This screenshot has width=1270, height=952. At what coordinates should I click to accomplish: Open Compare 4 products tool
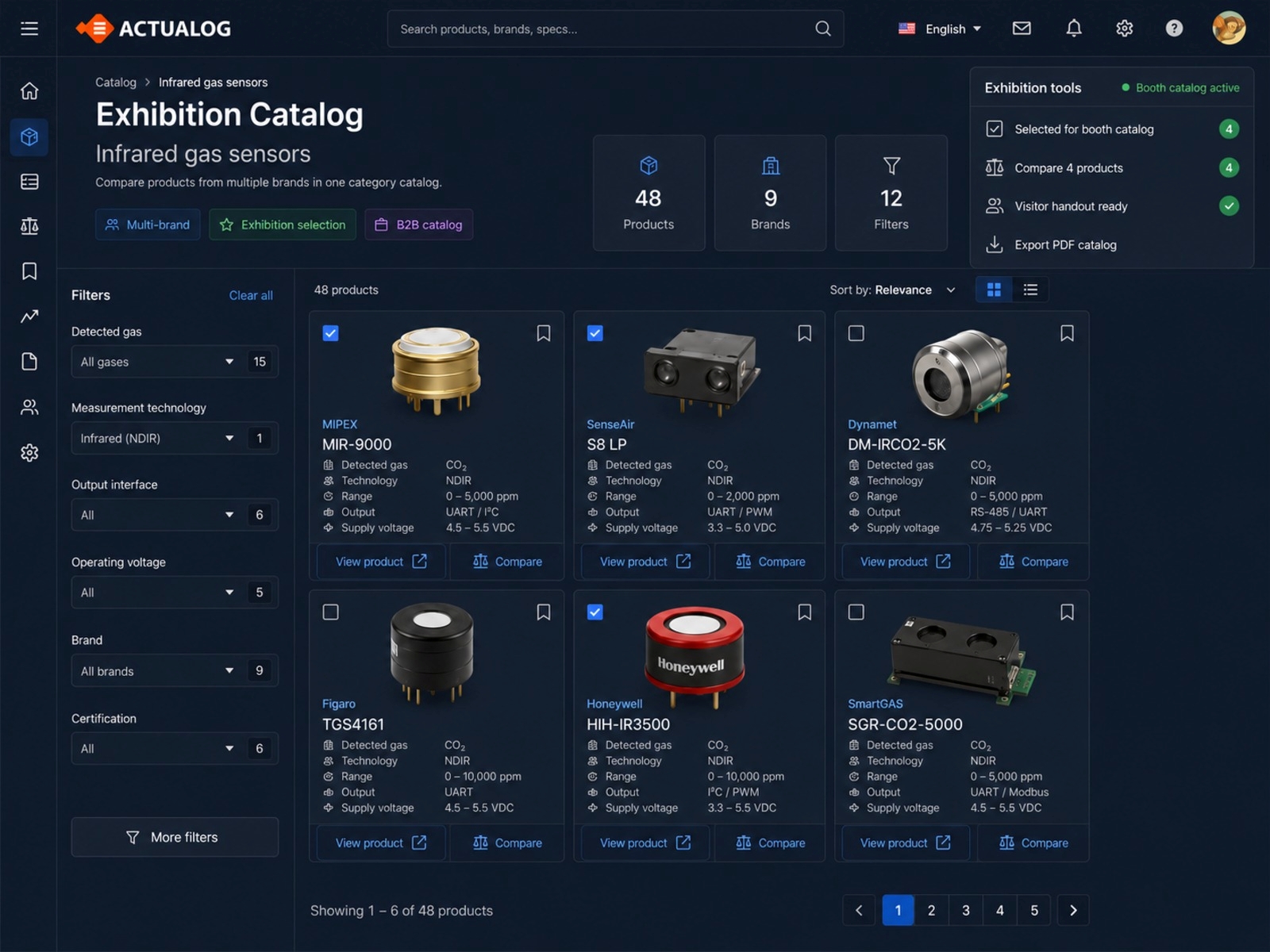(x=1112, y=168)
